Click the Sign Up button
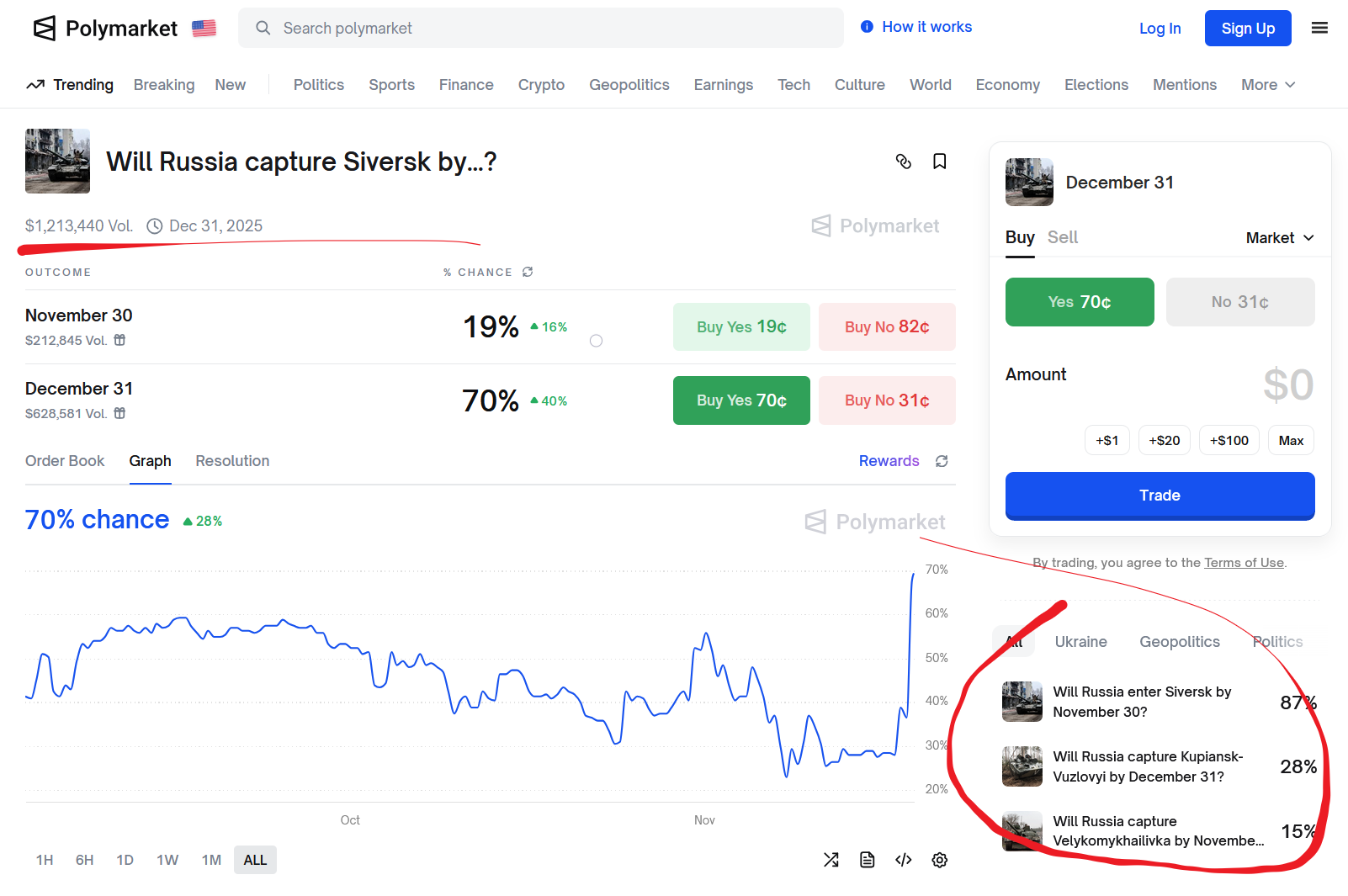 [1248, 29]
